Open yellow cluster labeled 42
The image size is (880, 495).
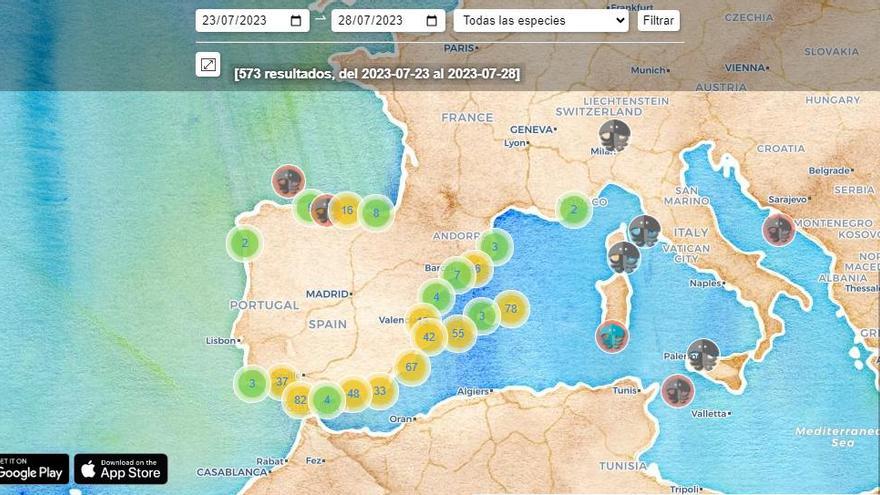tap(429, 337)
